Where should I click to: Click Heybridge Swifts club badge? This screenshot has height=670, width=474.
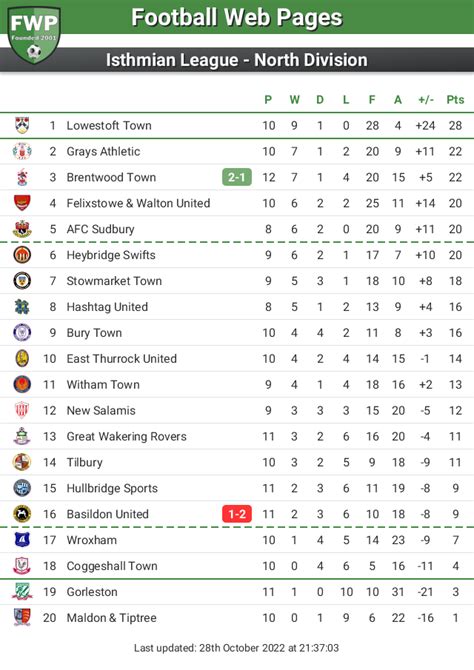(x=22, y=255)
